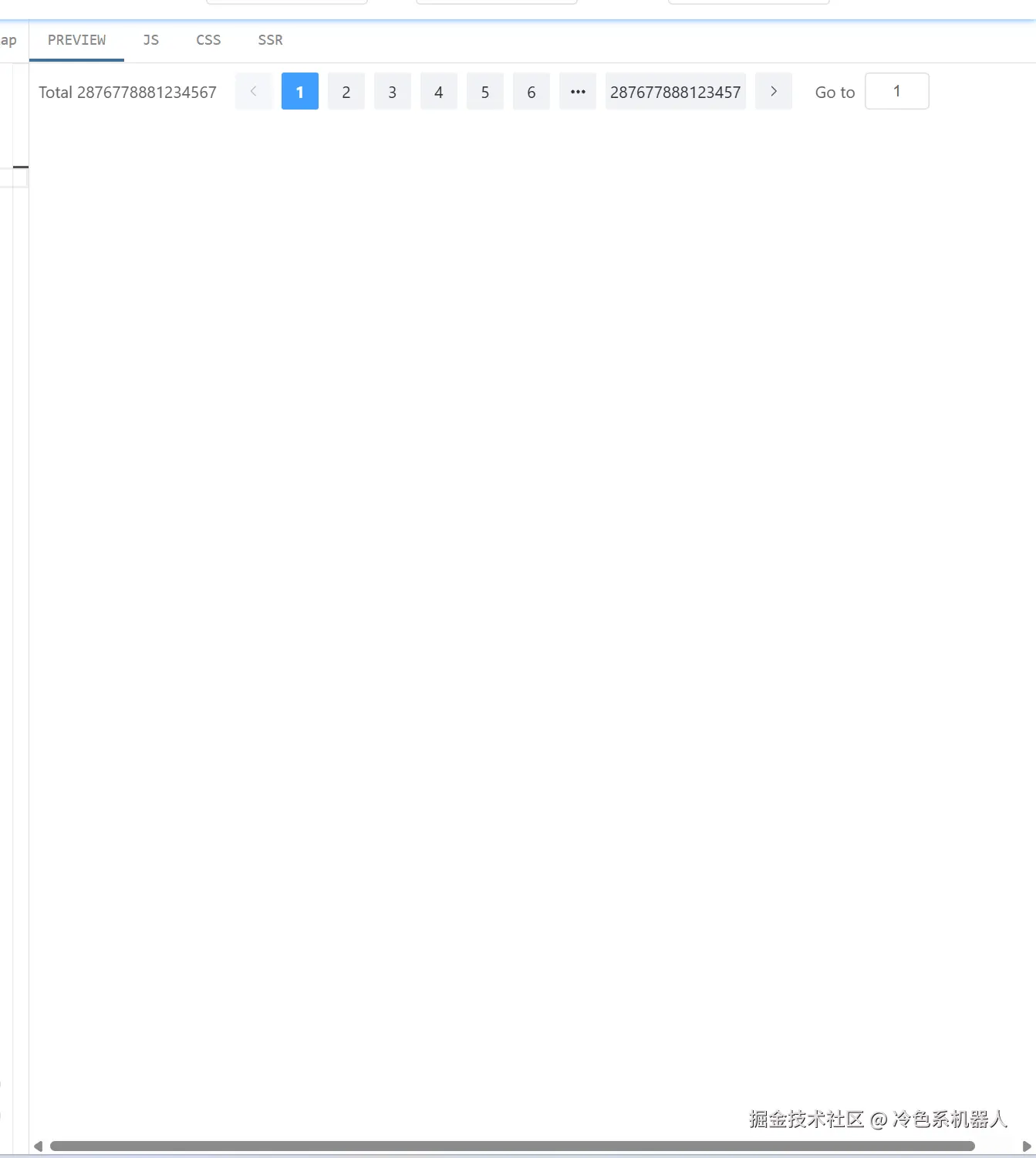Viewport: 1036px width, 1158px height.
Task: Show the SSR tab
Action: click(270, 40)
